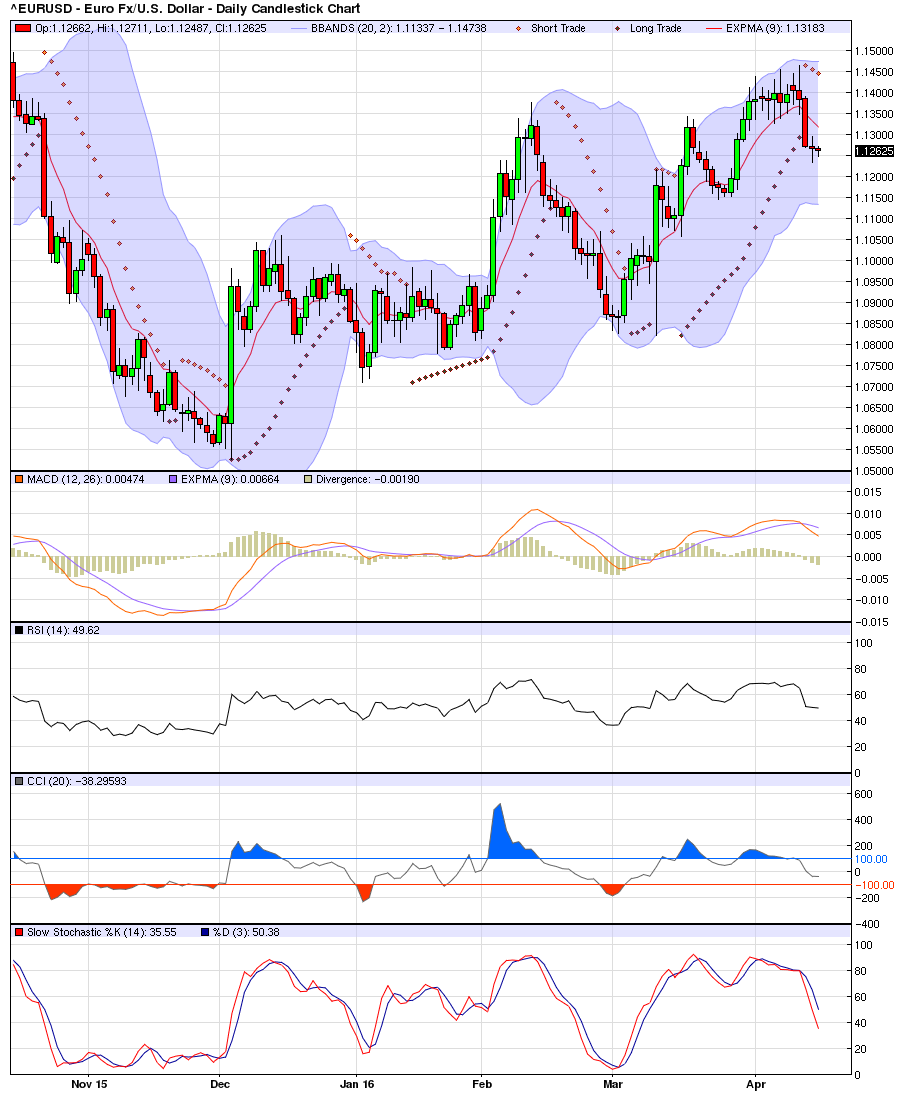Image resolution: width=900 pixels, height=1115 pixels.
Task: Click the 1.05000 price axis label
Action: 874,471
